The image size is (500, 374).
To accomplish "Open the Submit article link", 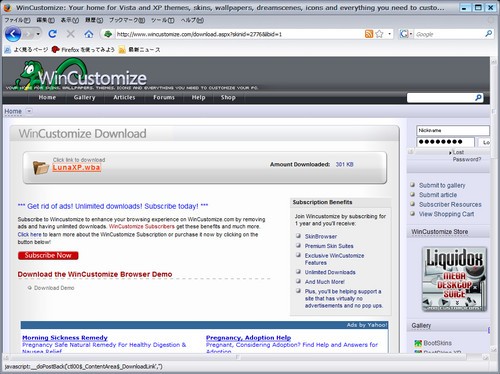I will point(438,195).
